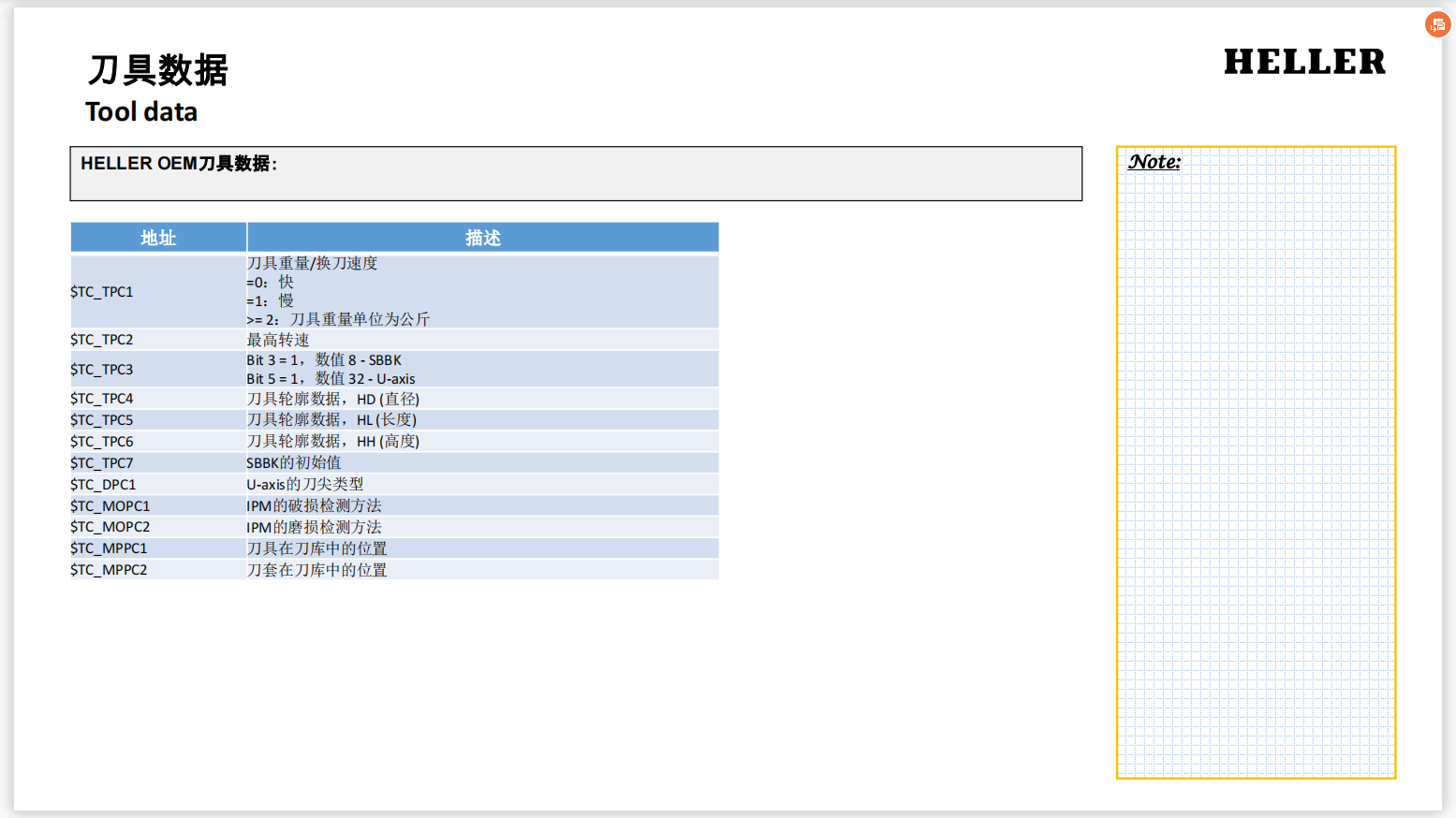Click the 刀具轮廓数据, HH (高度) description
The image size is (1456, 818).
333,442
